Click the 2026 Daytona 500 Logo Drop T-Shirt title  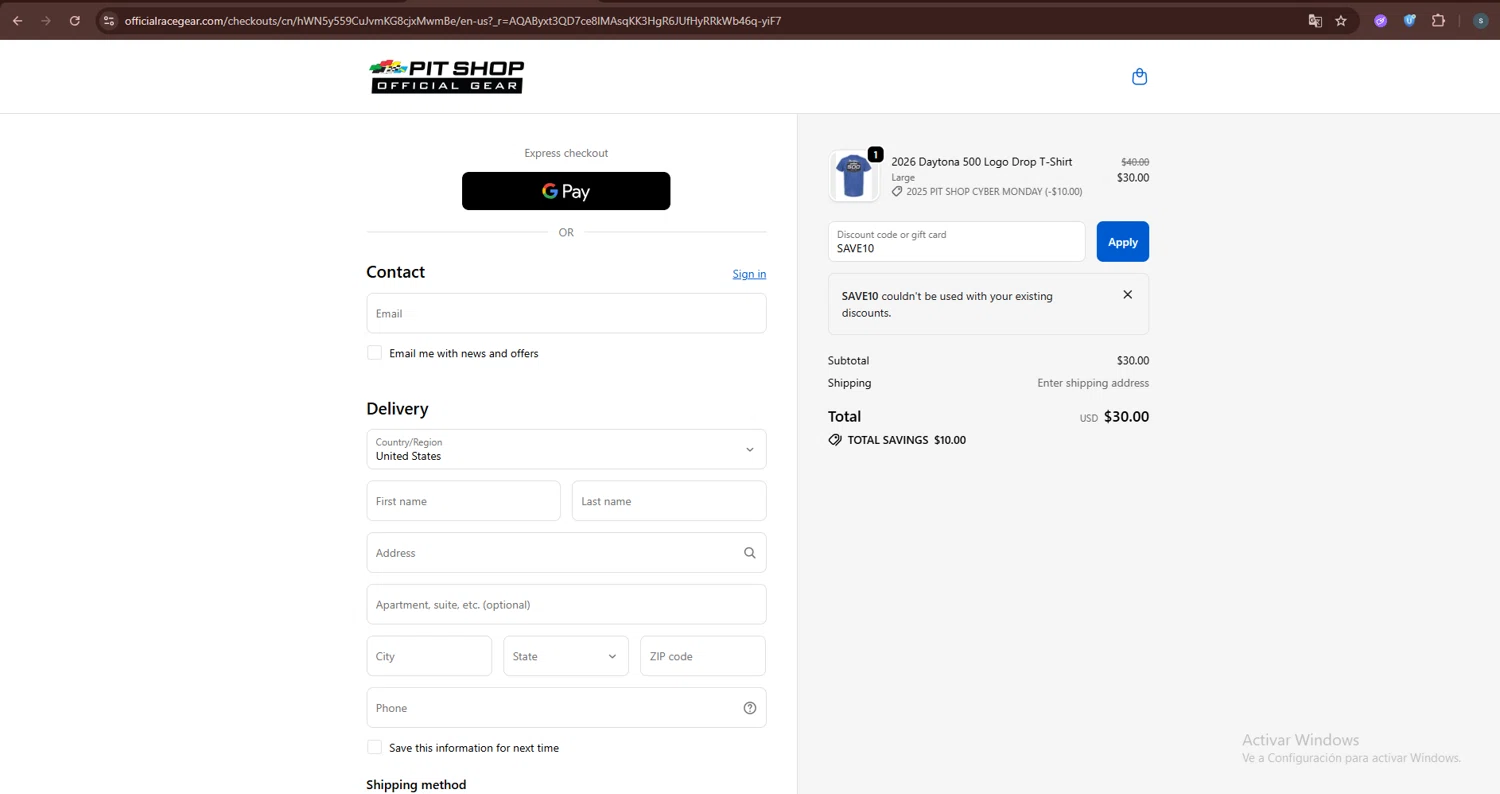click(982, 162)
